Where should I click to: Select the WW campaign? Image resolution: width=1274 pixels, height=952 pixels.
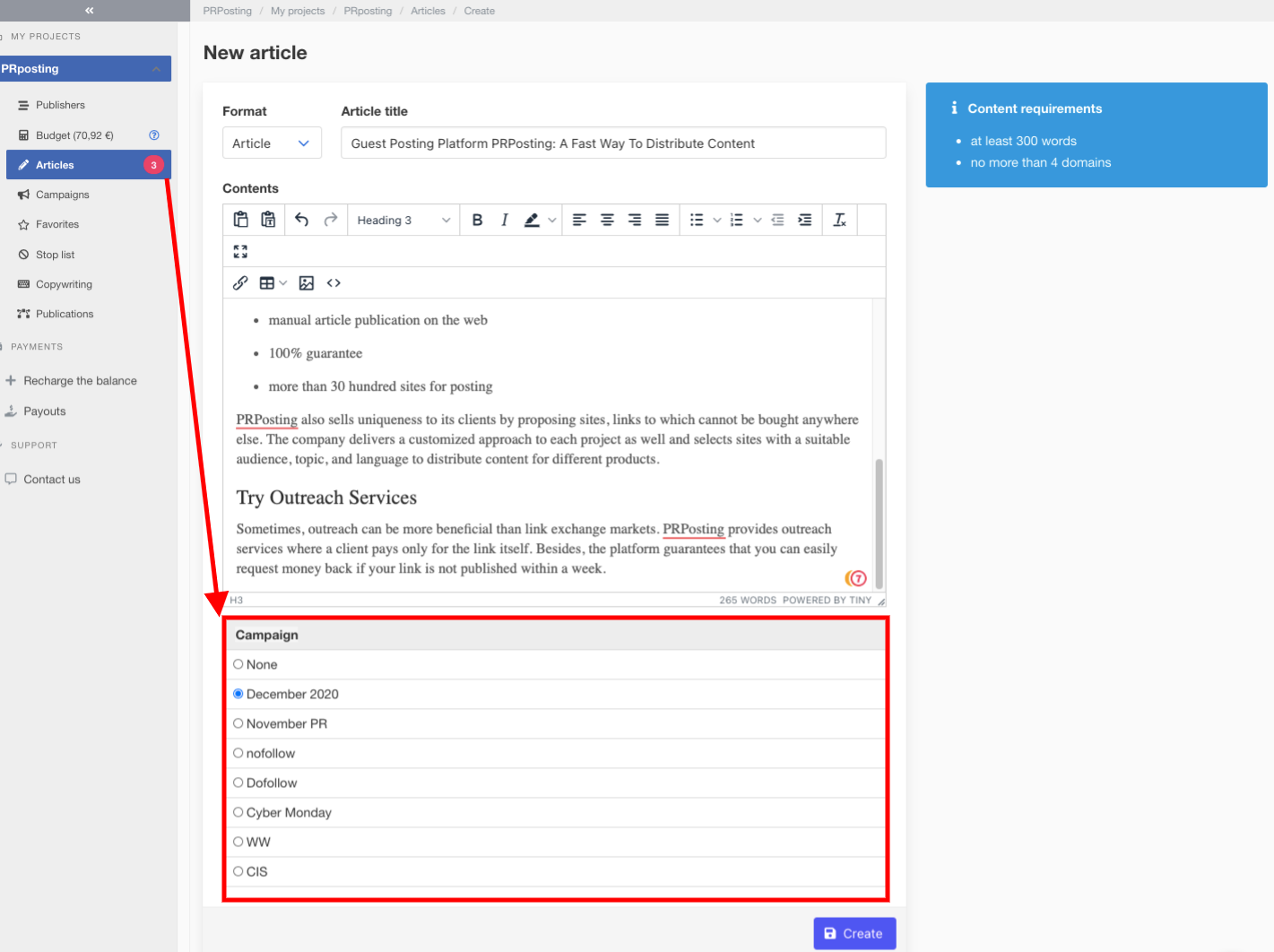pyautogui.click(x=238, y=842)
